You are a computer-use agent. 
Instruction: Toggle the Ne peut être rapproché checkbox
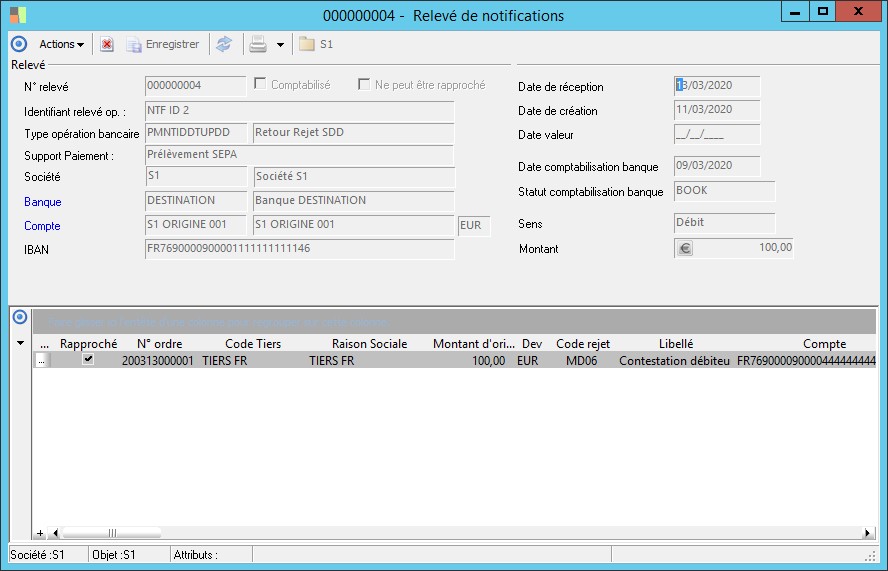(x=364, y=85)
